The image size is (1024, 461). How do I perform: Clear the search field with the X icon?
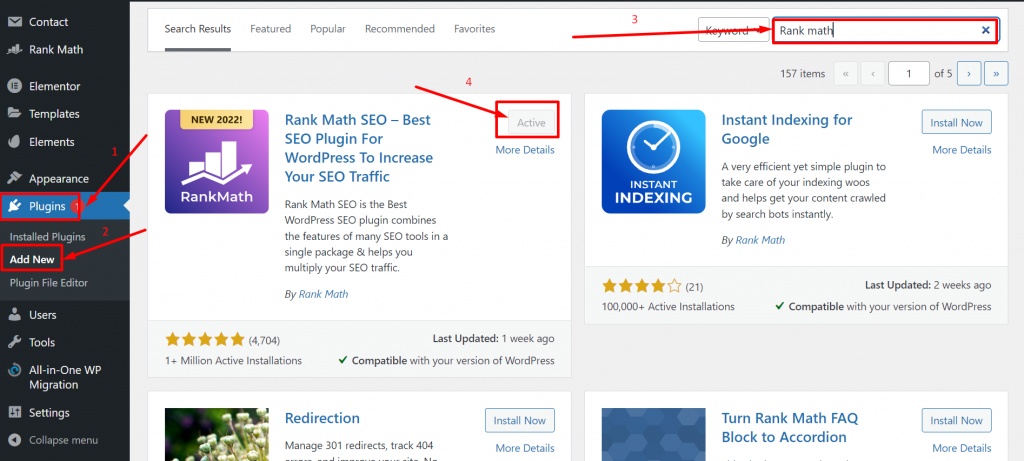[x=985, y=30]
